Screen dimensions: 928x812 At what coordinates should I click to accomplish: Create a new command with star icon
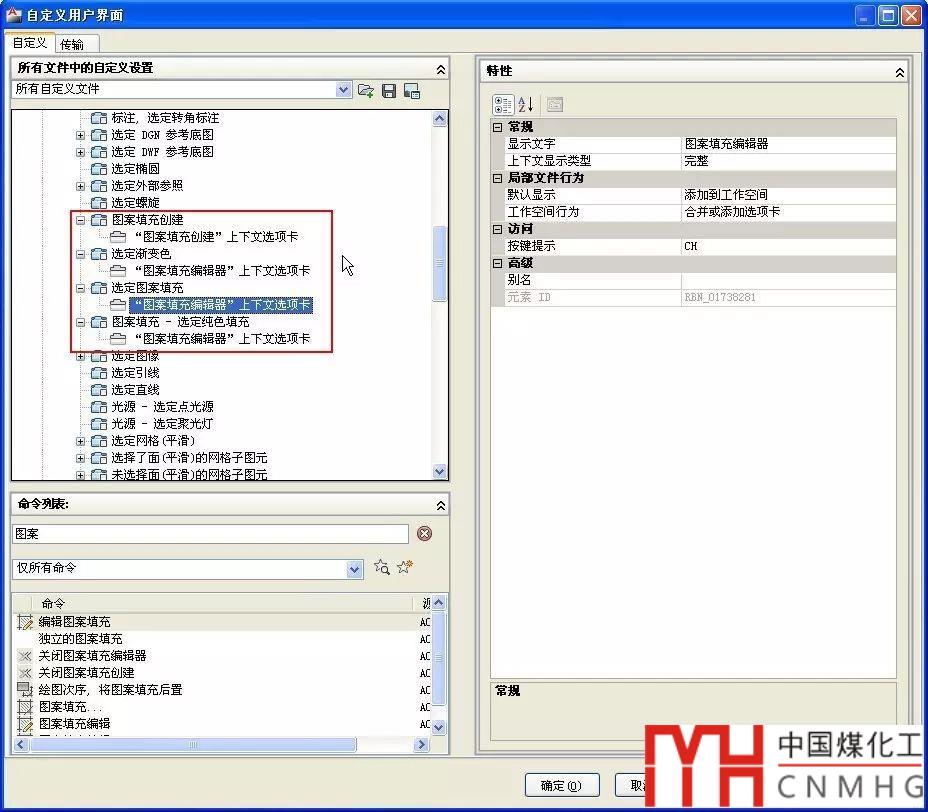tap(405, 567)
